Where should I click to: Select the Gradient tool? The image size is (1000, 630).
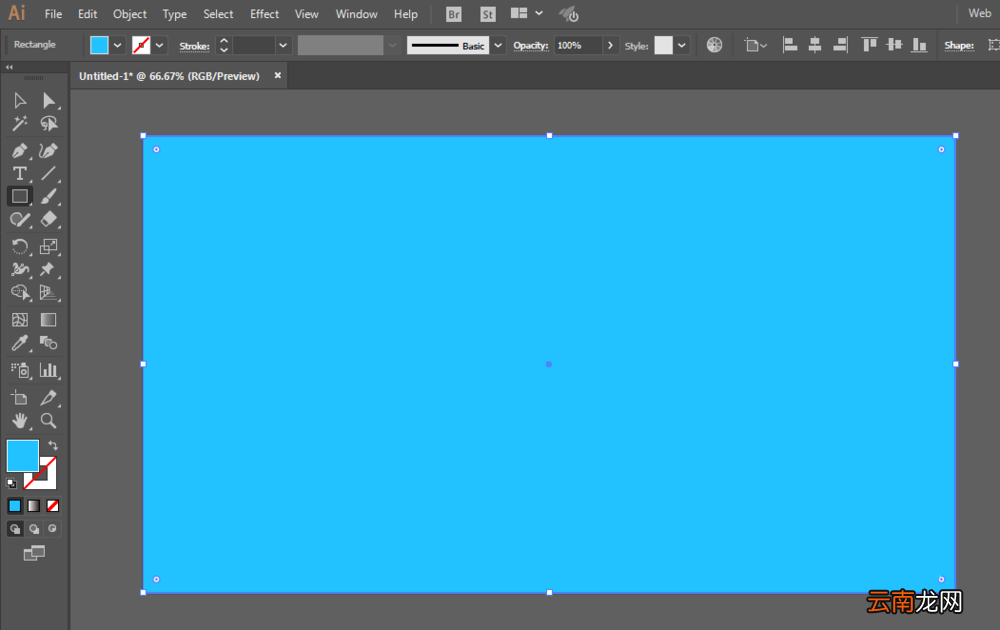[x=48, y=319]
